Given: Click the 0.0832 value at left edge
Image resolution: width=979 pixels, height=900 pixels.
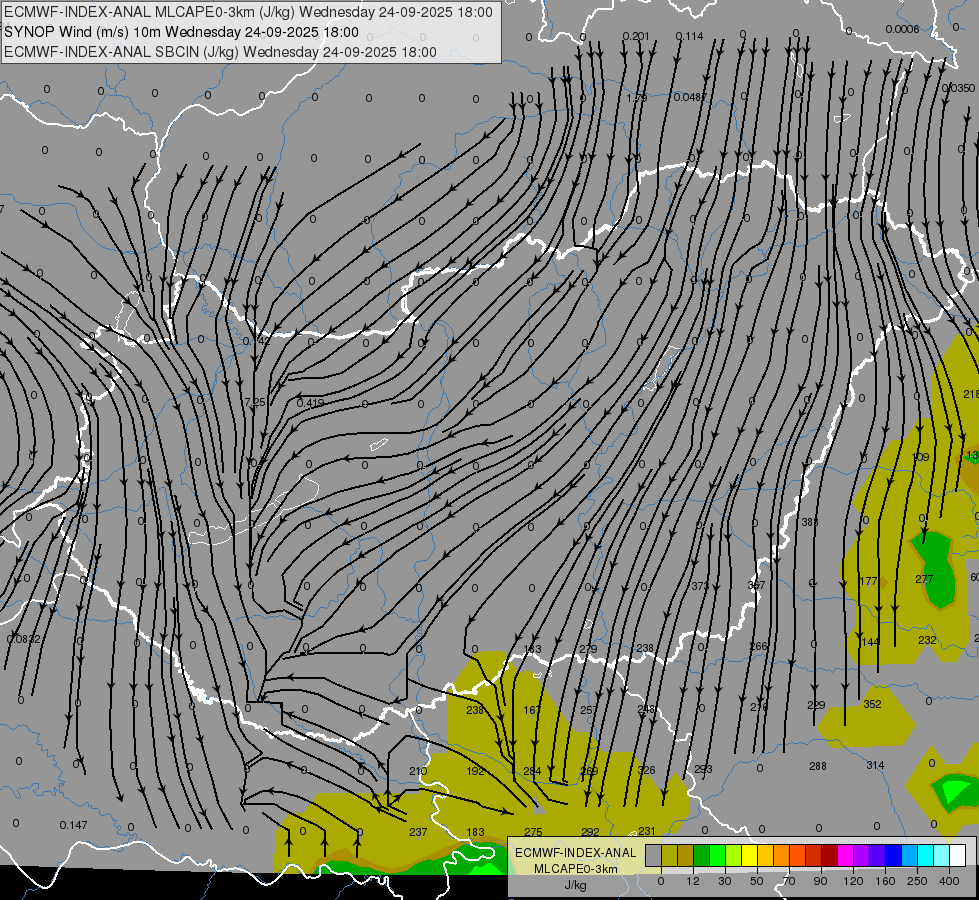Looking at the screenshot, I should [23, 639].
